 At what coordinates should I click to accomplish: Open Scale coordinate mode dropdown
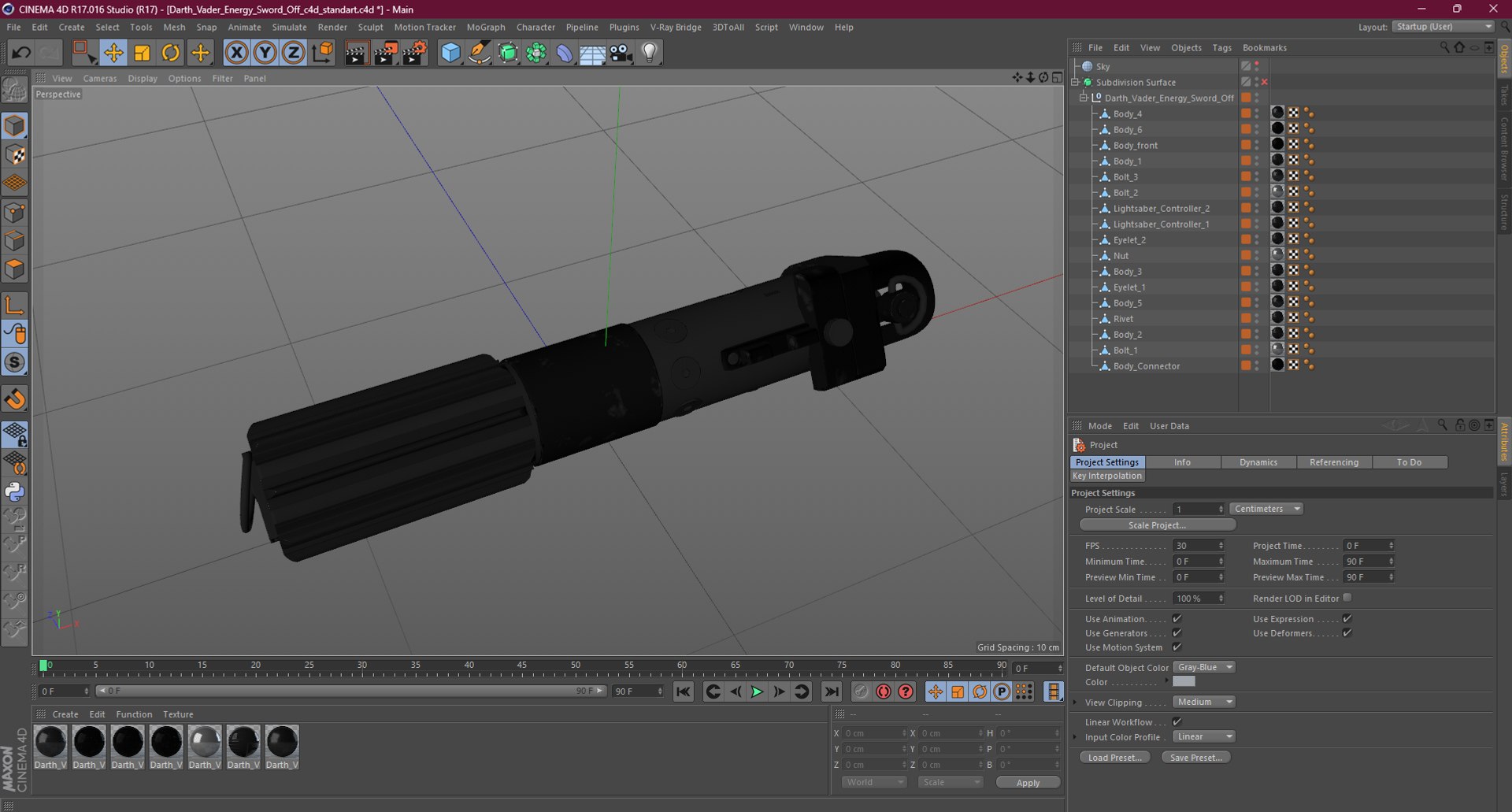(951, 782)
